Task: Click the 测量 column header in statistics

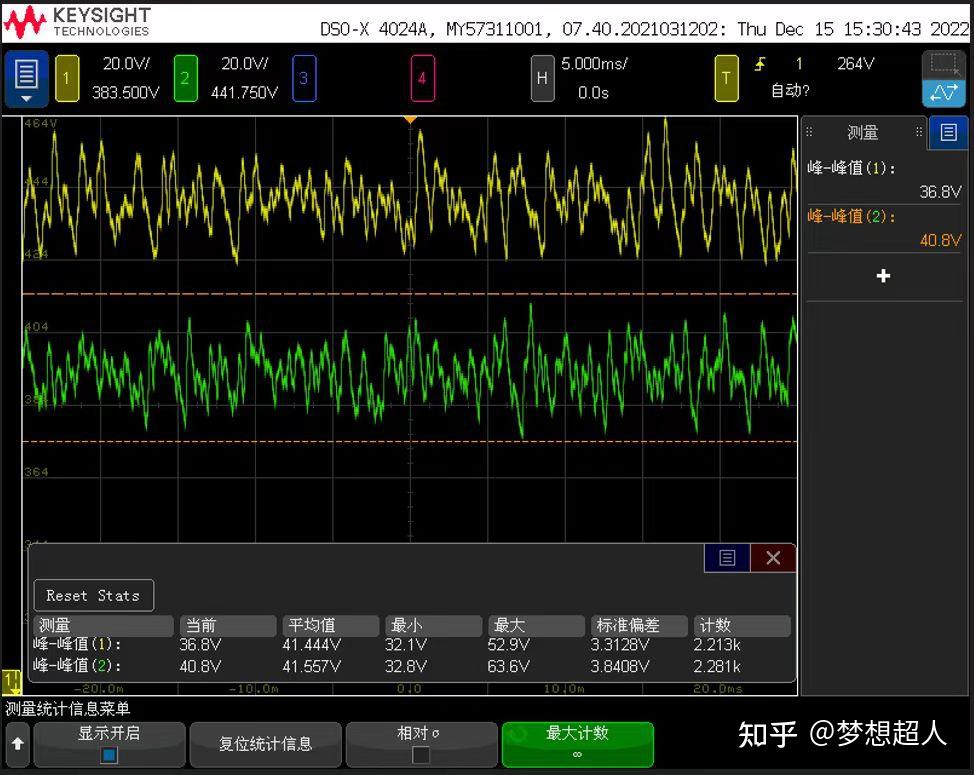Action: [x=104, y=625]
